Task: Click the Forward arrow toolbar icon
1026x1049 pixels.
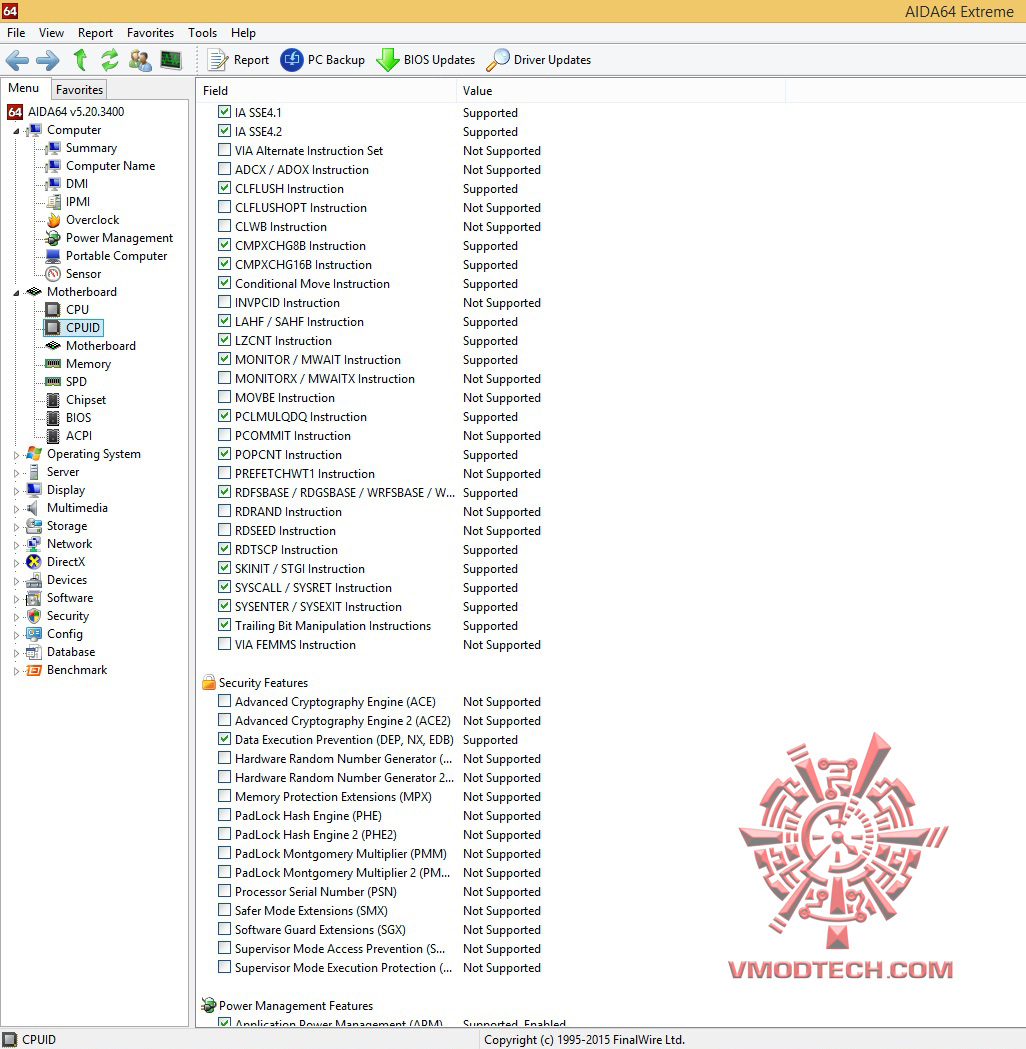Action: click(47, 60)
